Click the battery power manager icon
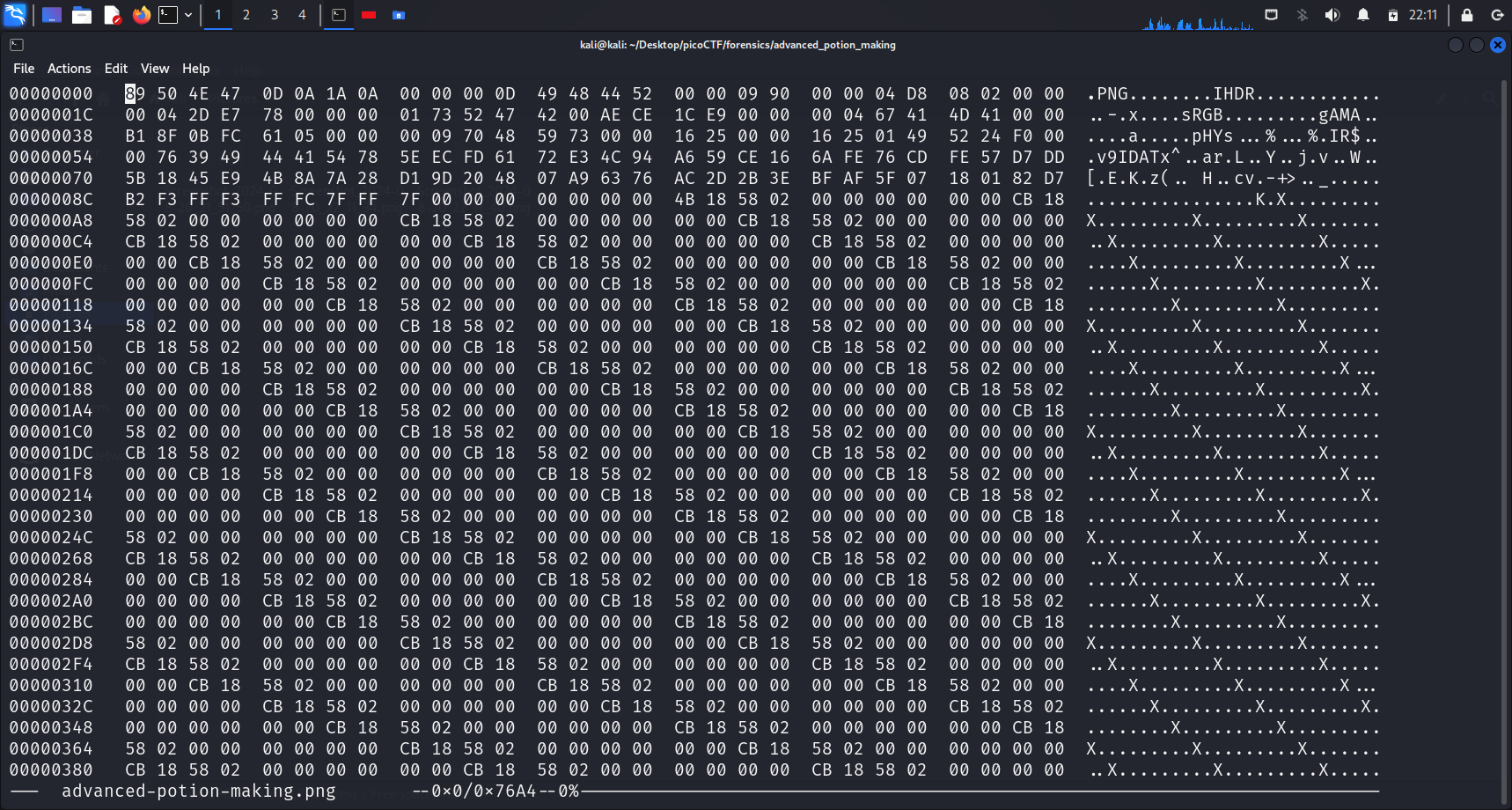The image size is (1512, 810). click(x=1392, y=15)
